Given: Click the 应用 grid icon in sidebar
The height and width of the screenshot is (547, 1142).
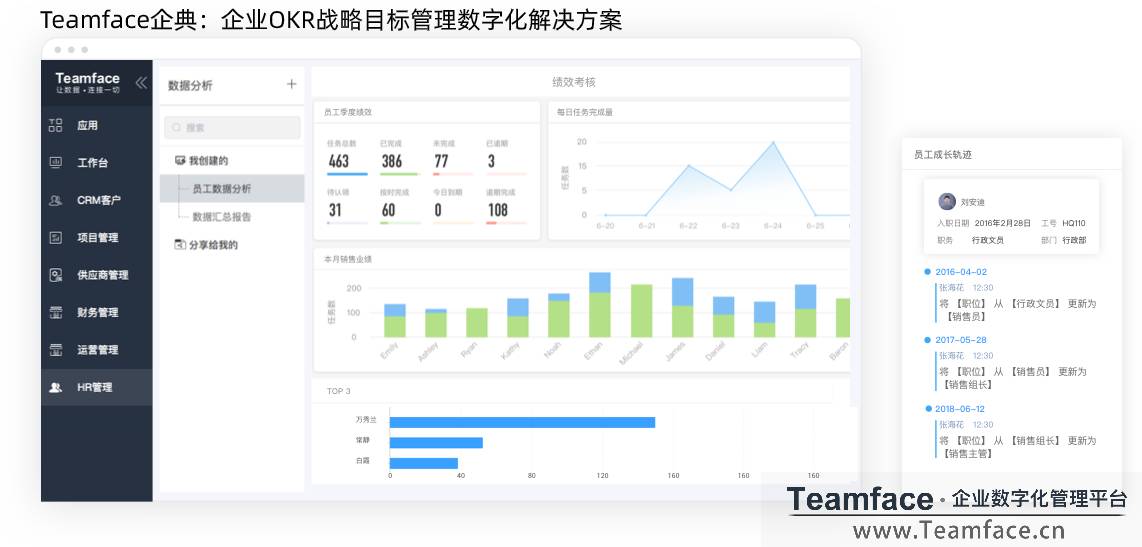Looking at the screenshot, I should 55,125.
